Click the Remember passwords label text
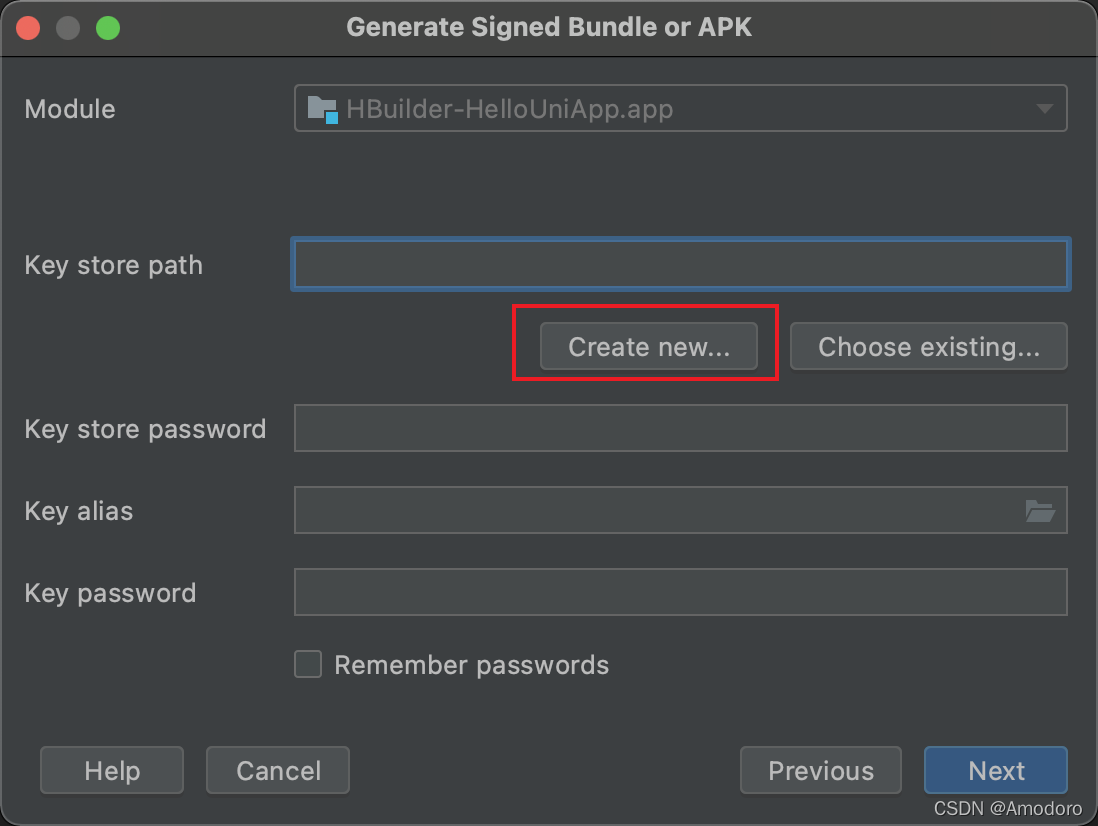Screen dimensions: 1098x826 (471, 665)
